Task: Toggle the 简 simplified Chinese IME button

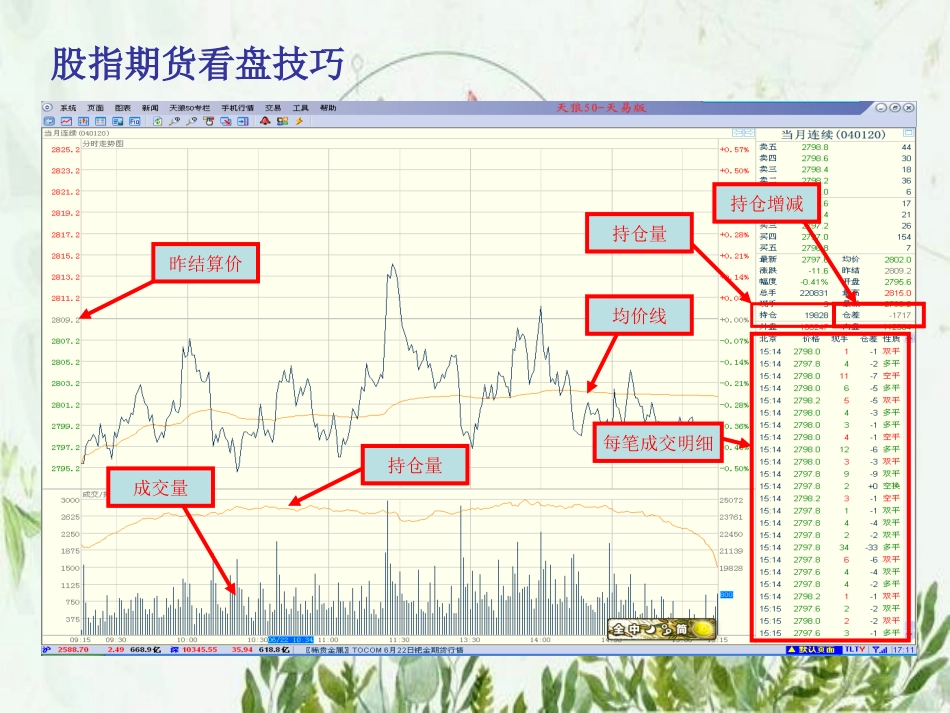Action: 682,629
